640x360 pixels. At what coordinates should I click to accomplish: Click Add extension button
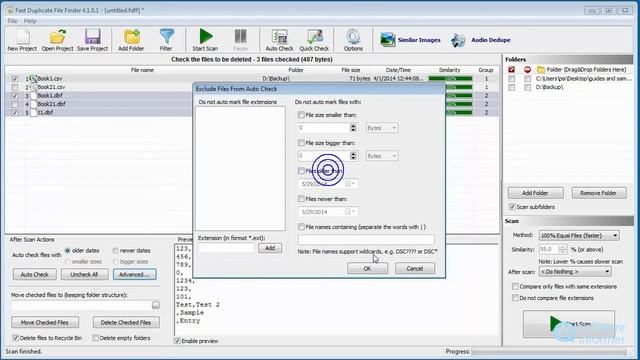click(x=270, y=248)
